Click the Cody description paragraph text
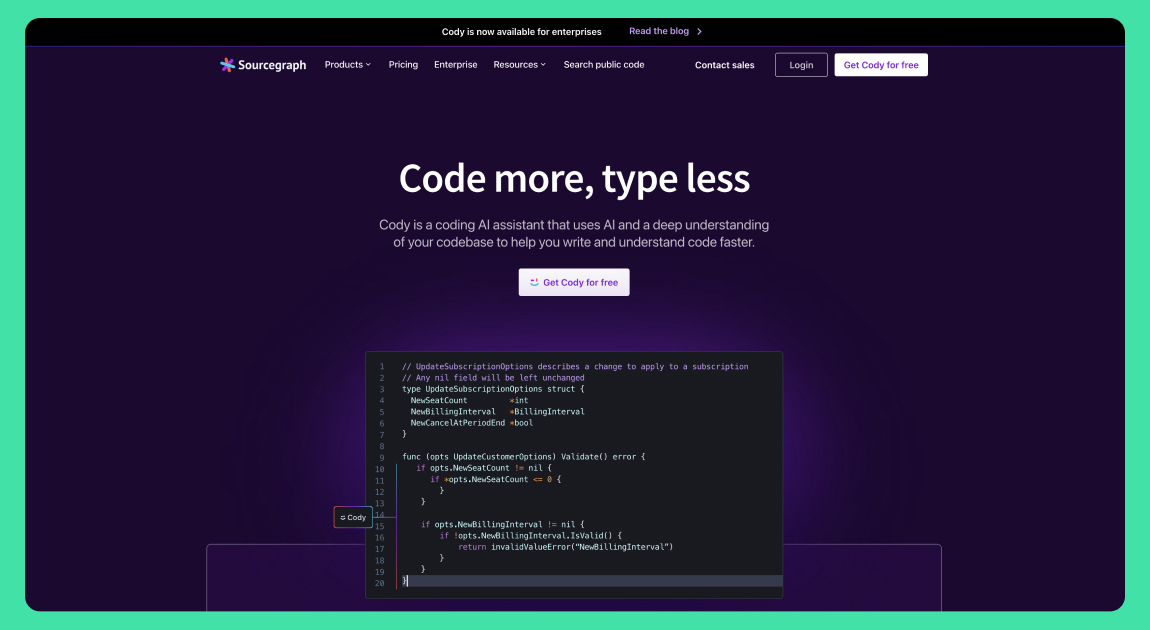The height and width of the screenshot is (630, 1150). [x=574, y=234]
